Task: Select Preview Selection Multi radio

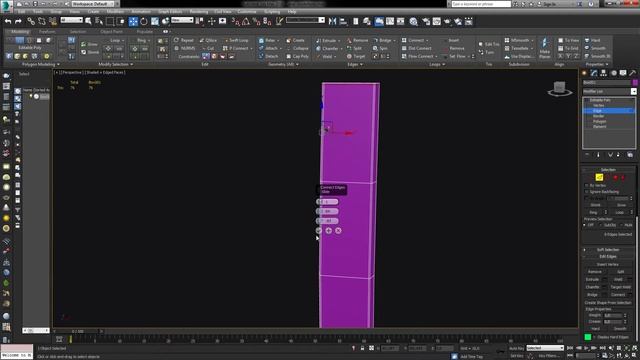Action: 621,225
